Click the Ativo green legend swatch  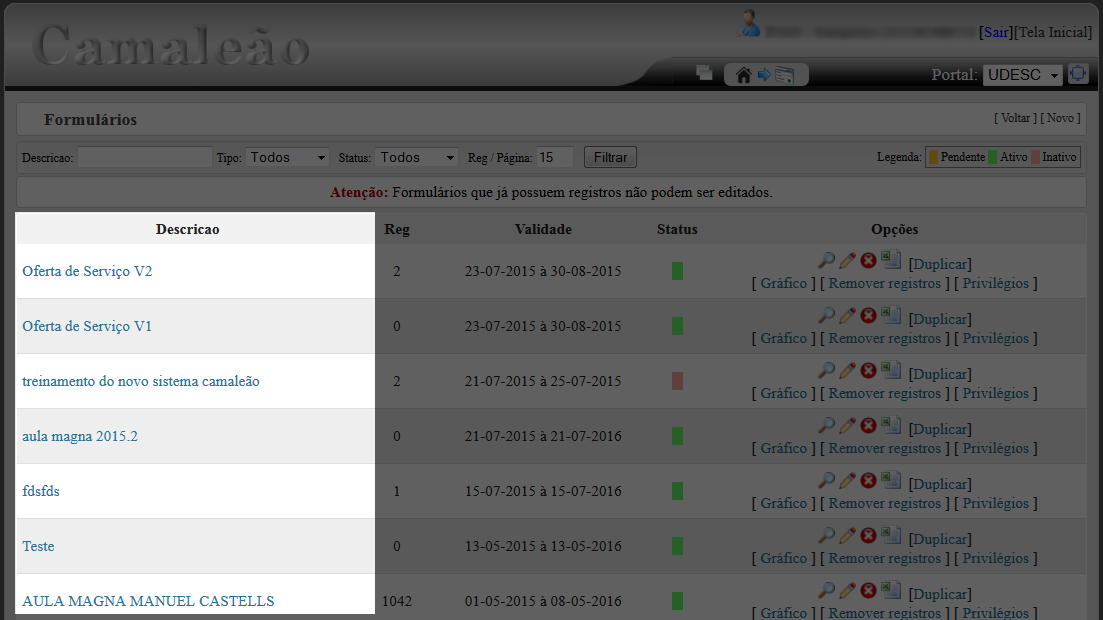(x=993, y=158)
